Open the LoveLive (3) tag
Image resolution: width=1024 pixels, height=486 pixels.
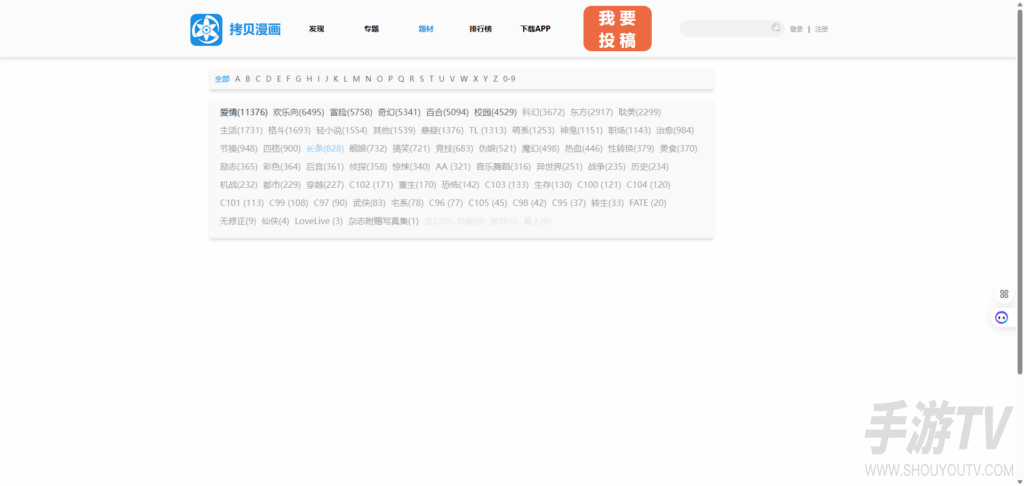(319, 221)
